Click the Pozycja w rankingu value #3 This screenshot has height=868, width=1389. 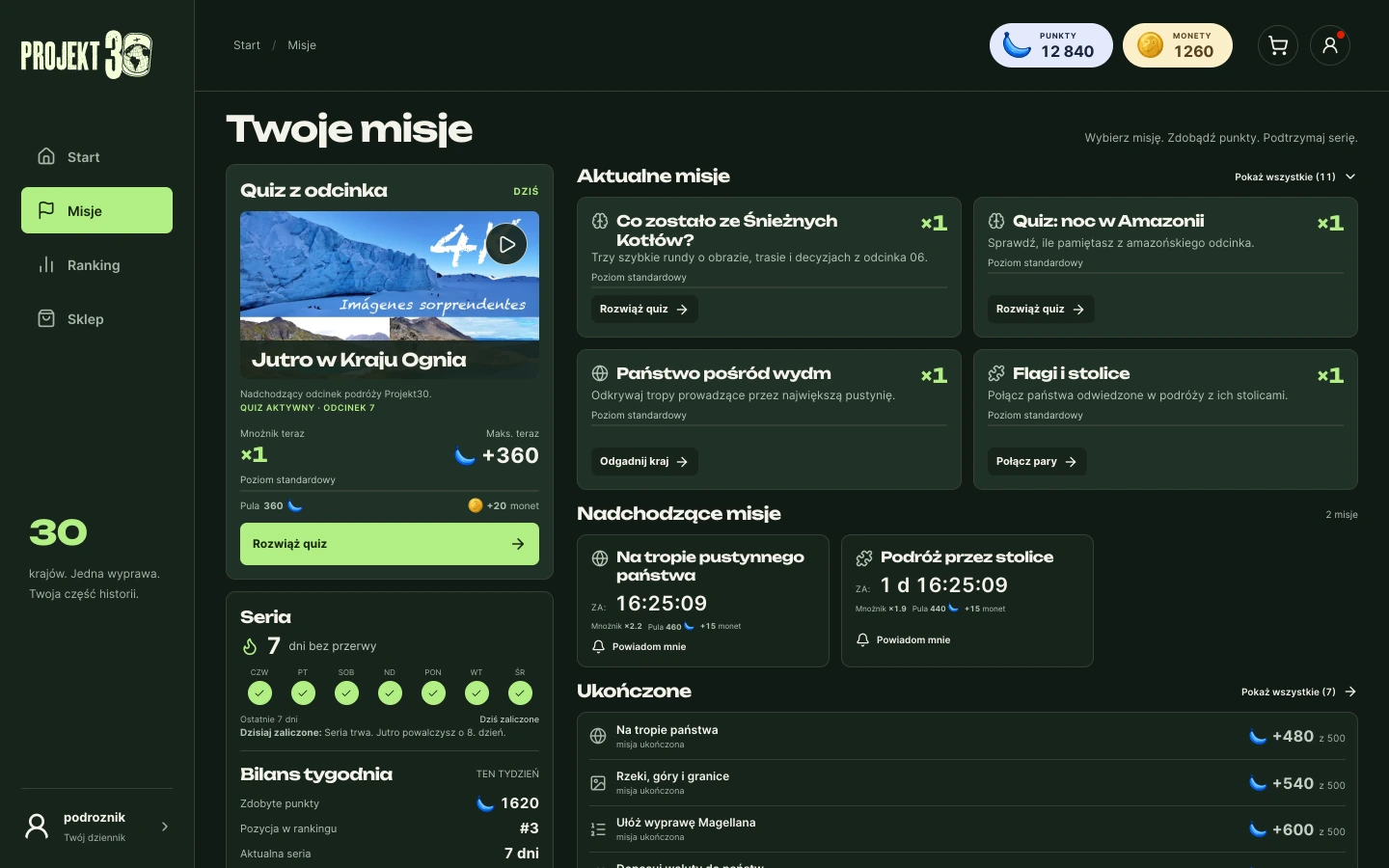[530, 828]
